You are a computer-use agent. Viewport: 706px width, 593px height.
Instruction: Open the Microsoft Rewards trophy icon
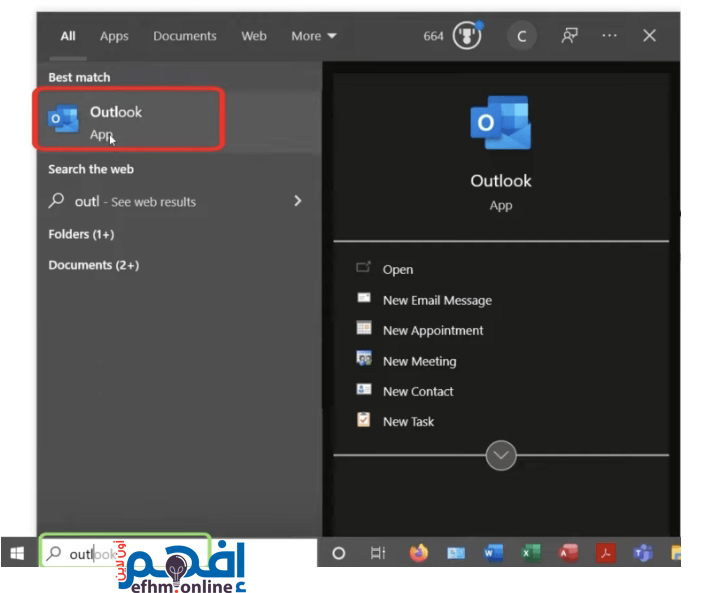point(467,36)
